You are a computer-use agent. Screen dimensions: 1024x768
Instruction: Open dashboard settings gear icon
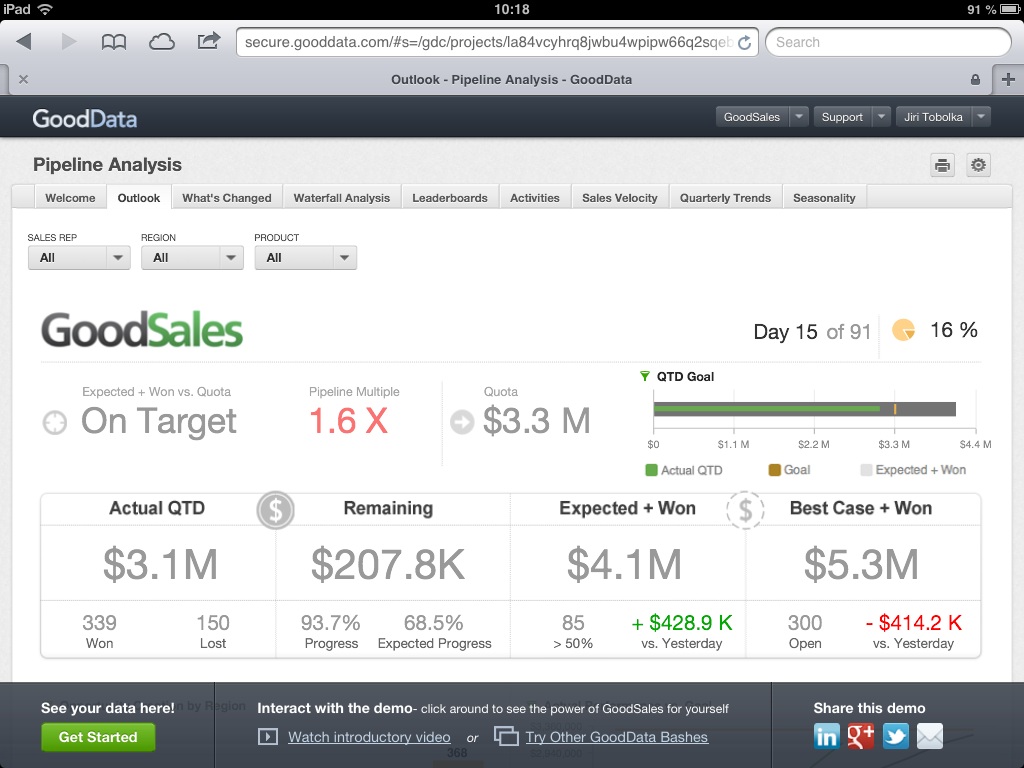[978, 165]
